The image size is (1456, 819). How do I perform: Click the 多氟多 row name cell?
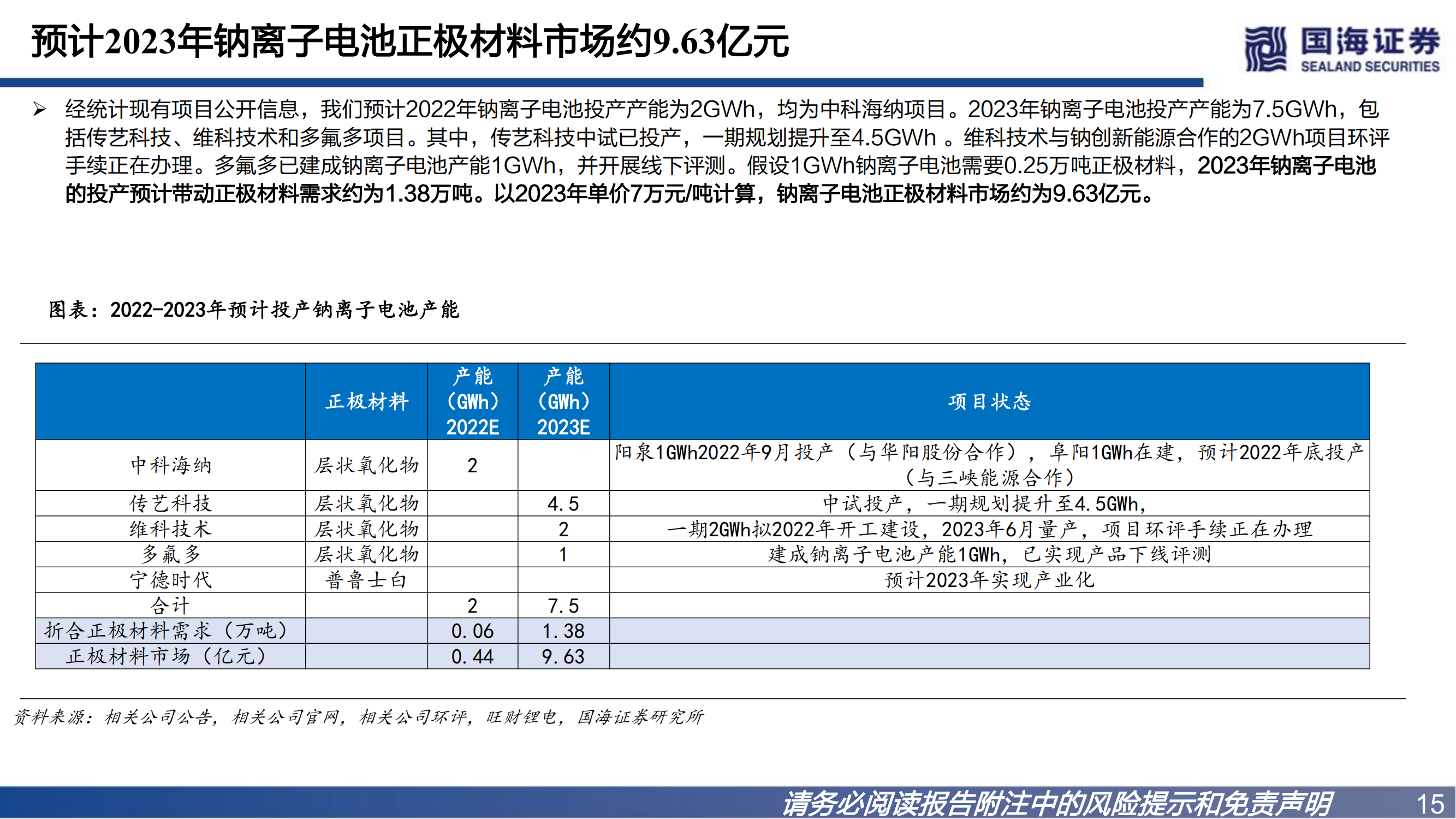(171, 555)
